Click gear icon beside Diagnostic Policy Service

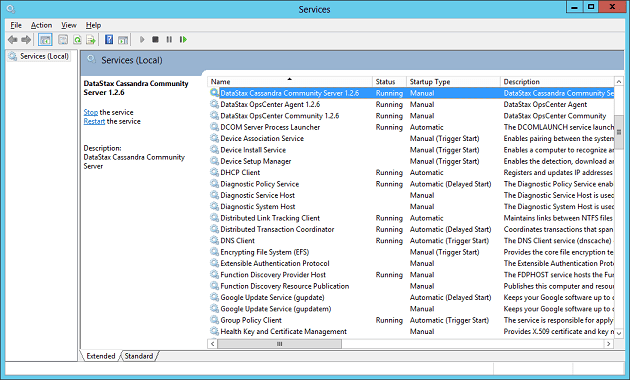pyautogui.click(x=215, y=184)
